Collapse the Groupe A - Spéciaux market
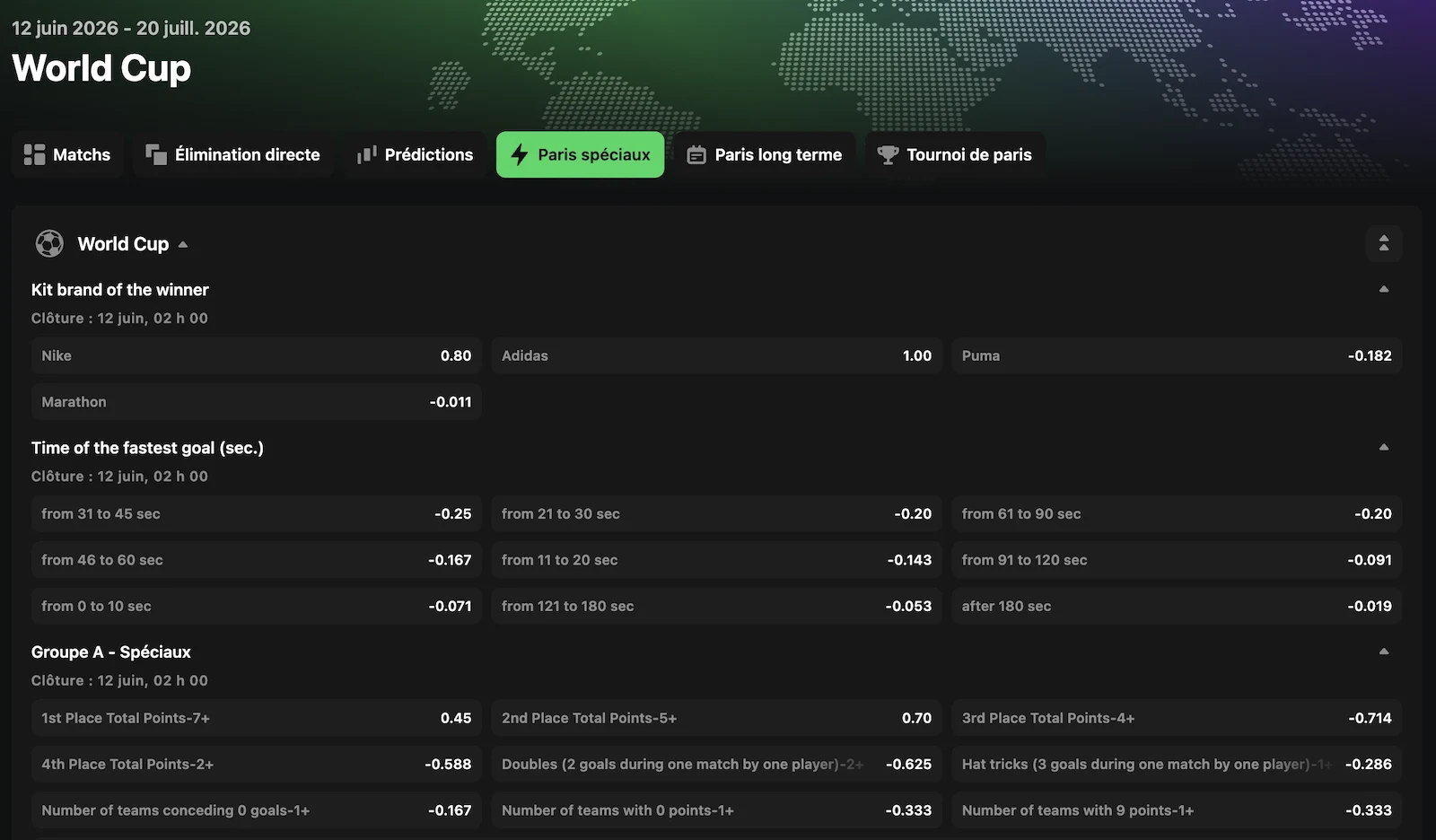Viewport: 1436px width, 840px height. [x=1384, y=652]
